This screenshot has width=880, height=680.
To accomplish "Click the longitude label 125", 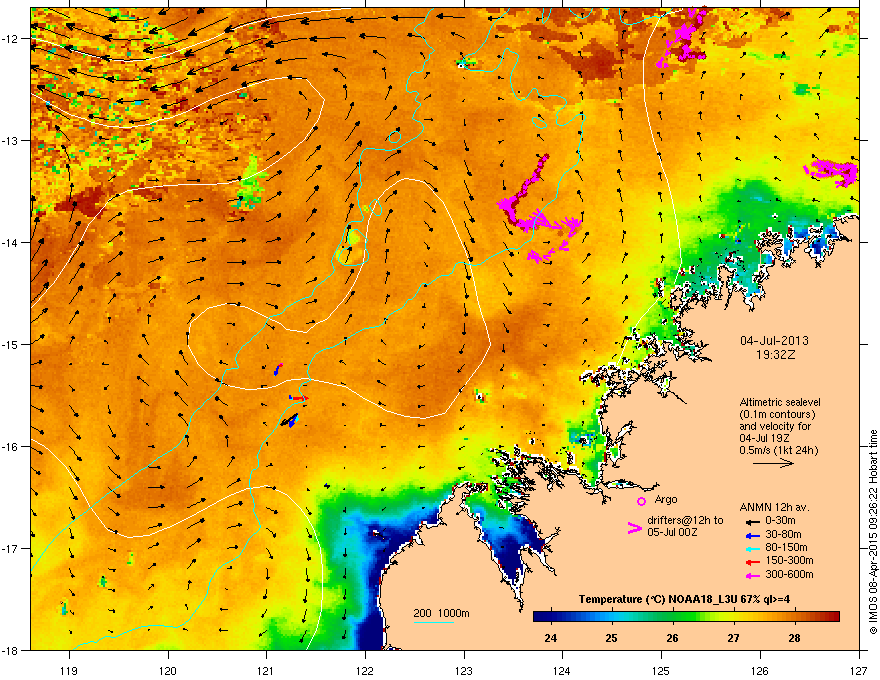I will pos(661,670).
